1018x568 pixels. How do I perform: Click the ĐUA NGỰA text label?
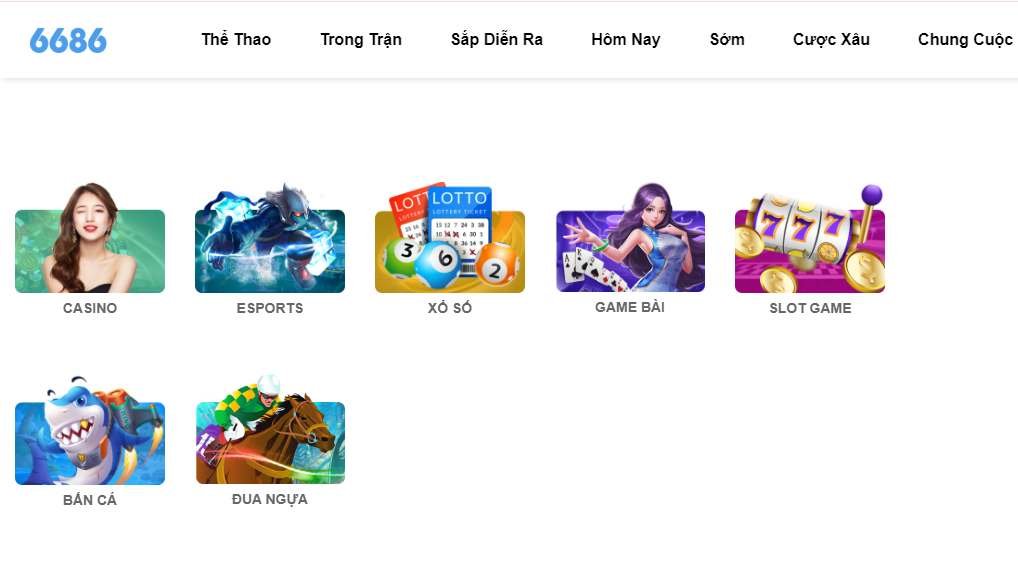(269, 499)
